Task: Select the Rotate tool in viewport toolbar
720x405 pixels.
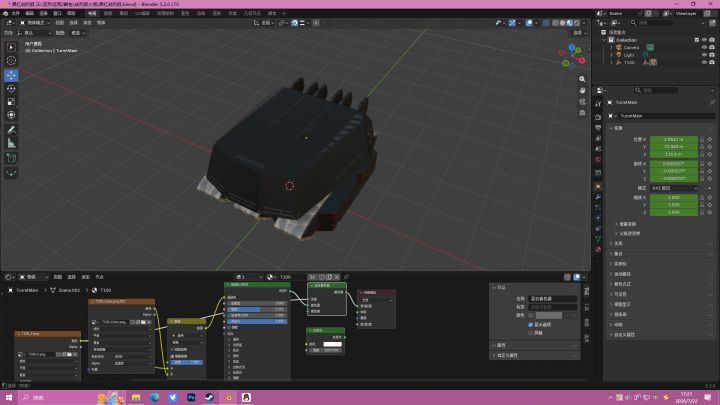Action: click(x=11, y=88)
